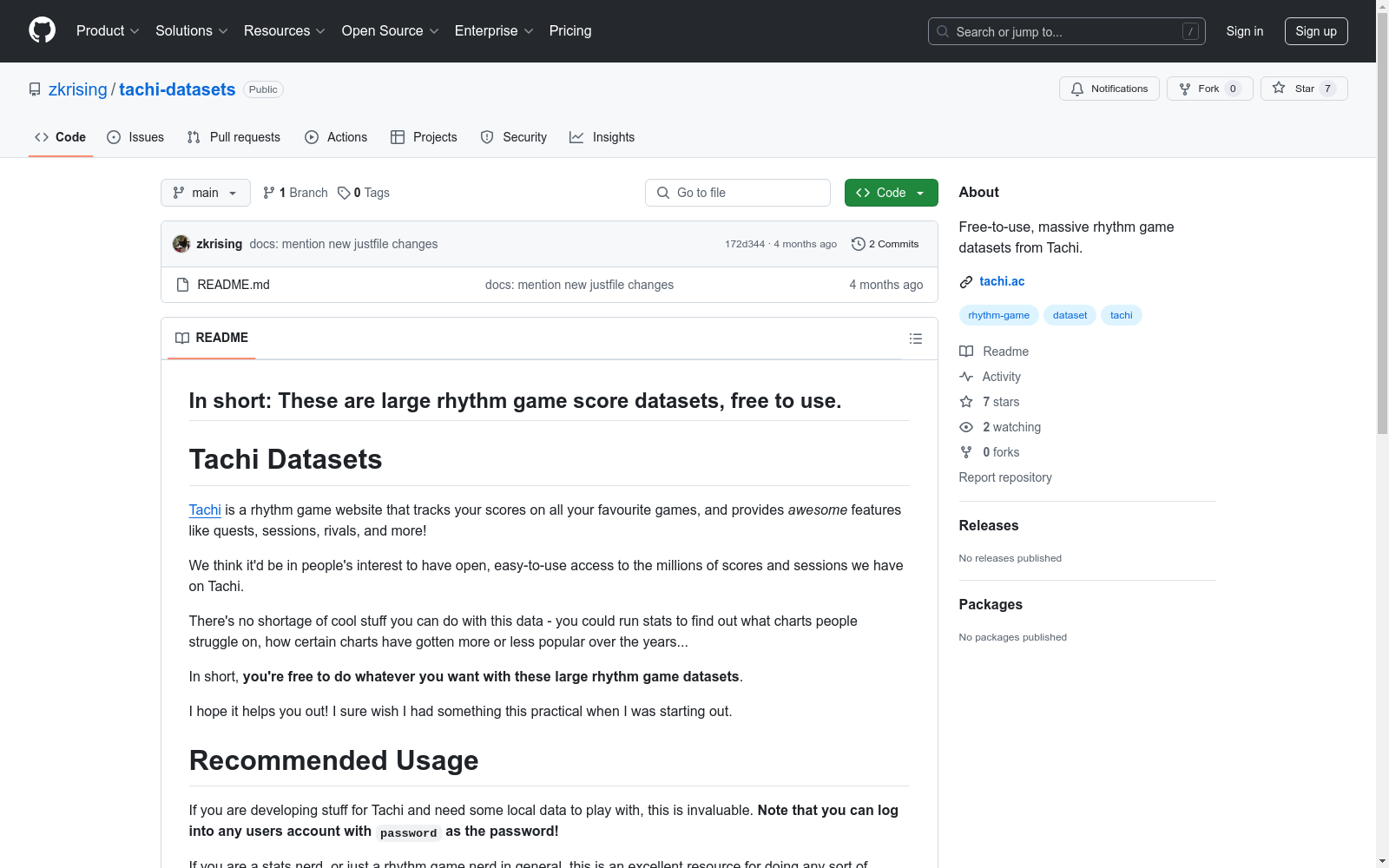This screenshot has width=1389, height=868.
Task: Click the Sign up button
Action: click(x=1316, y=31)
